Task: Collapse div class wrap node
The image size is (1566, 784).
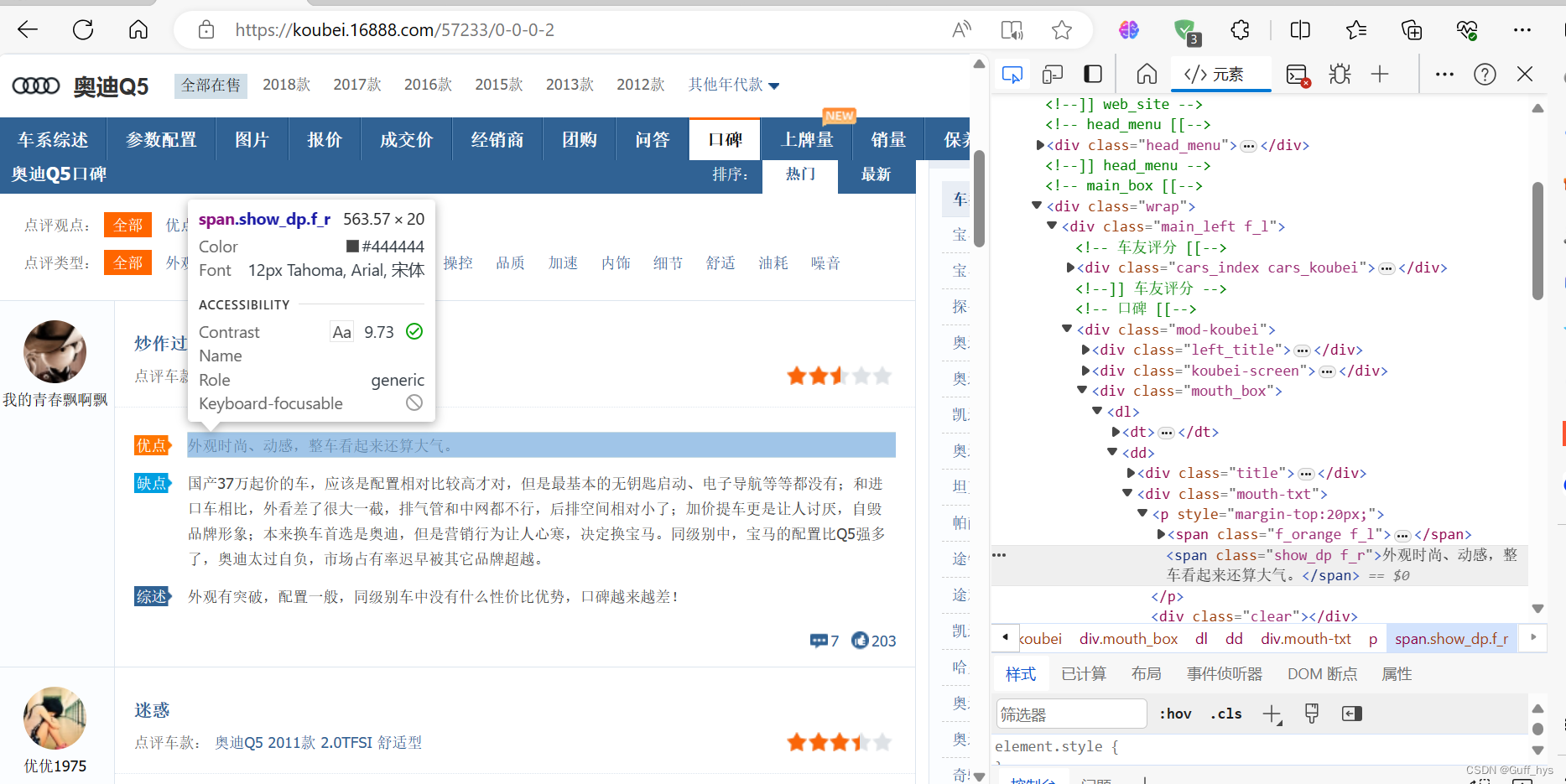Action: point(1037,206)
